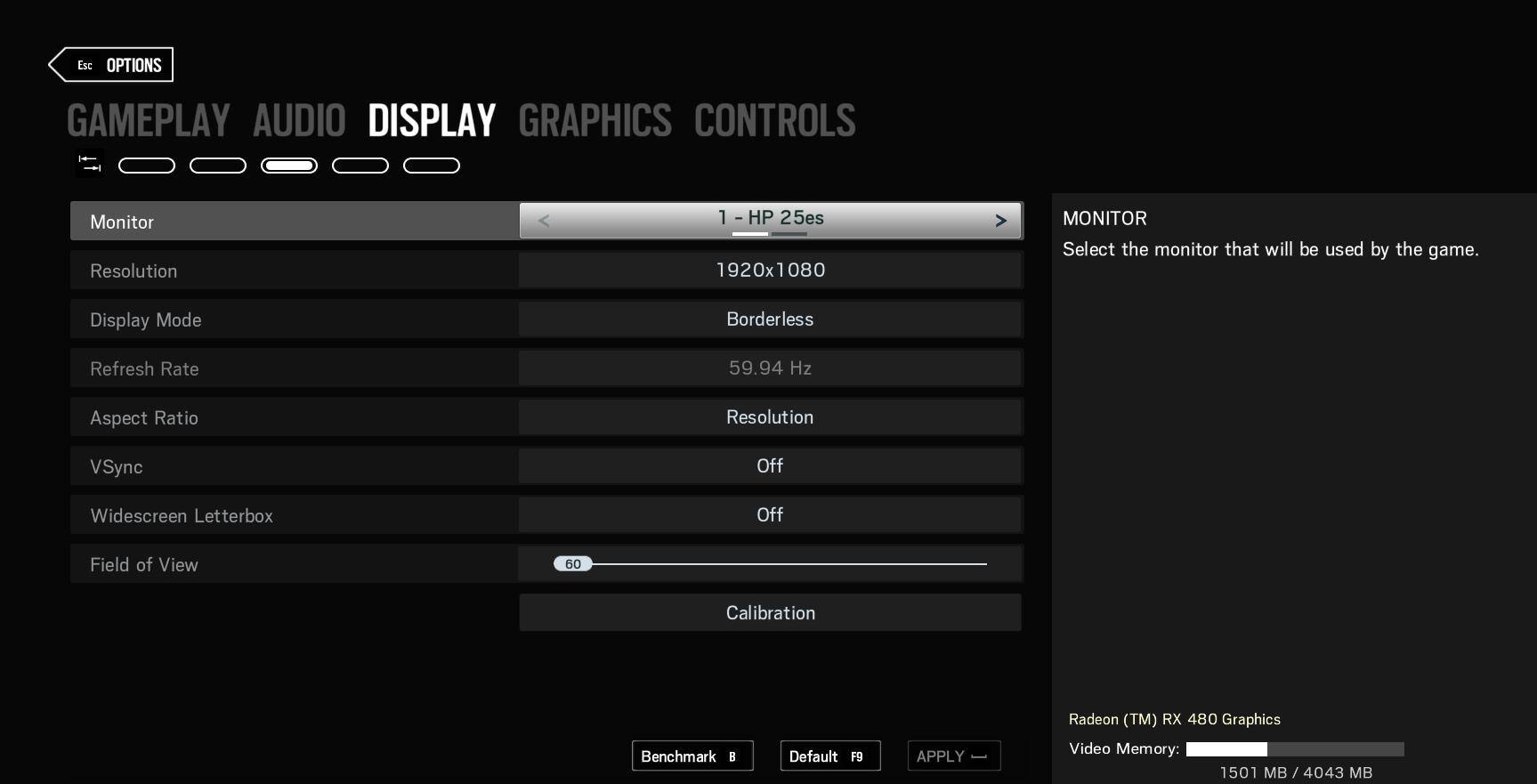Click the settings sliders icon below Gameplay
1537x784 pixels.
pos(89,164)
